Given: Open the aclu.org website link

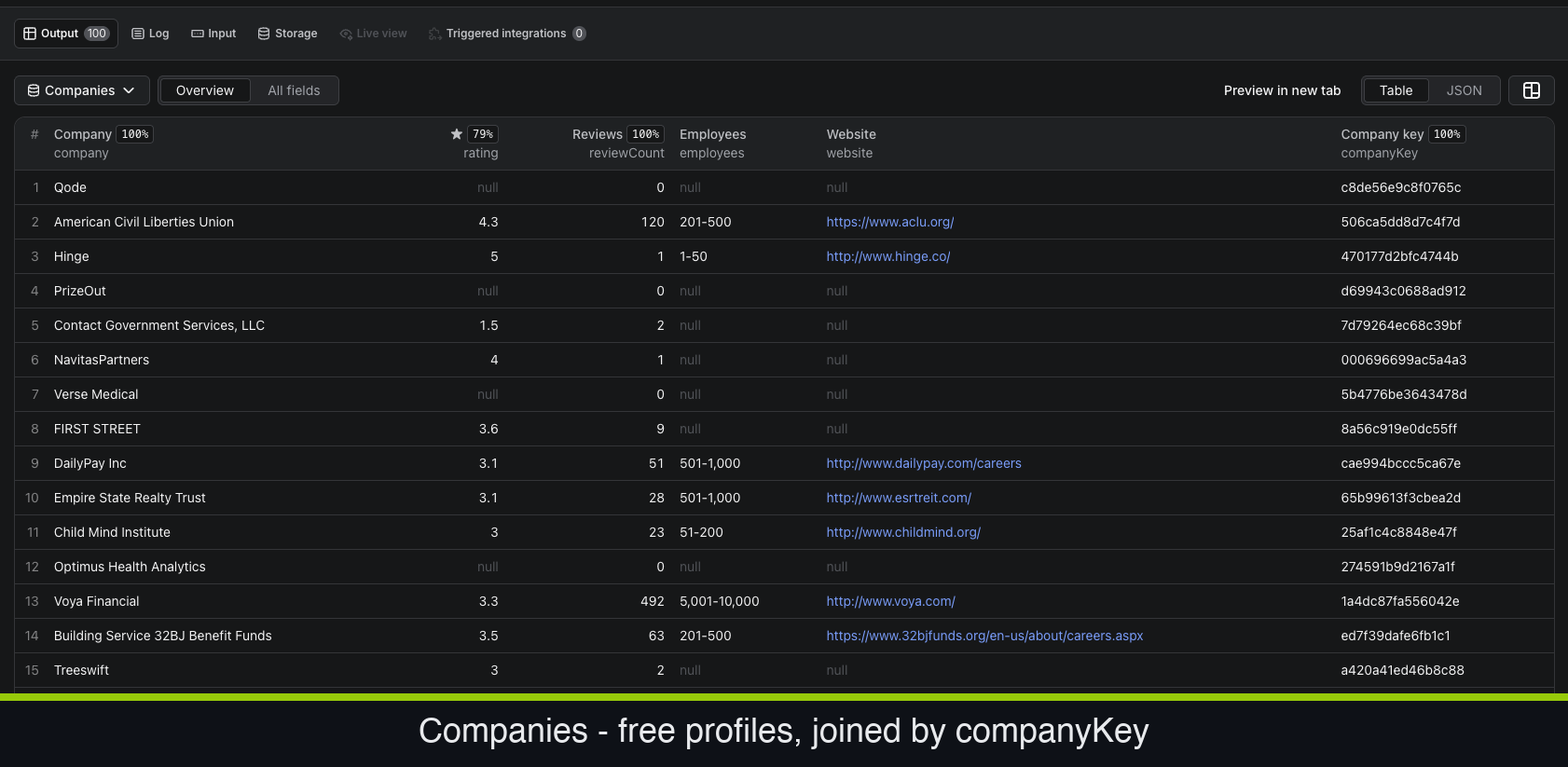Looking at the screenshot, I should 889,222.
